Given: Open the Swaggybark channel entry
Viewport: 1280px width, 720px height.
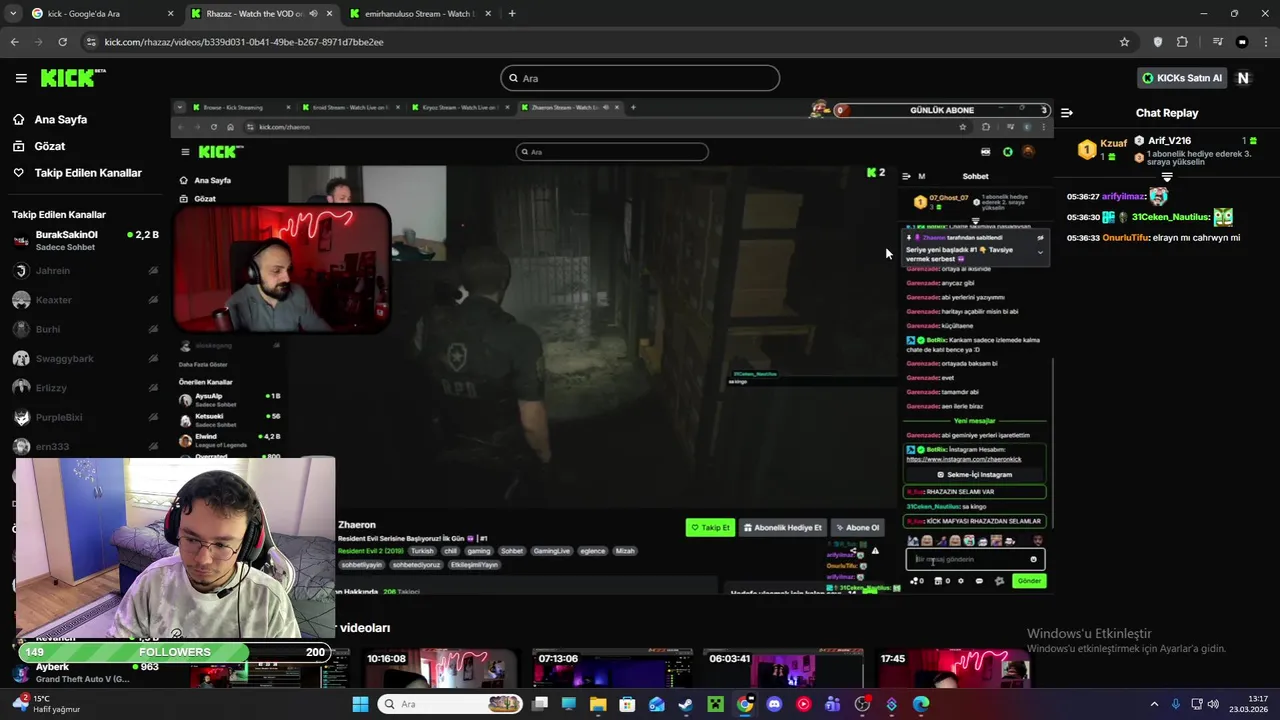Looking at the screenshot, I should tap(85, 358).
